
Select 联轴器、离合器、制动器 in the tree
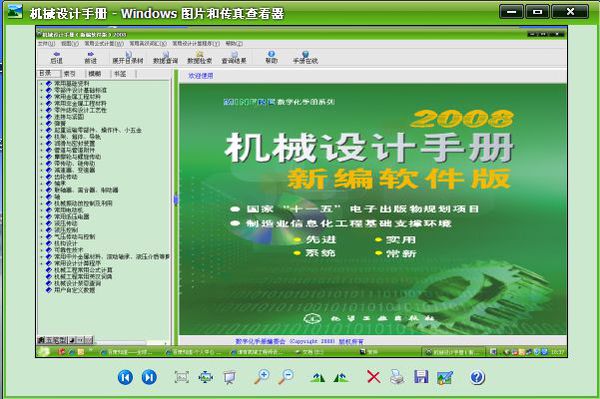coord(86,190)
